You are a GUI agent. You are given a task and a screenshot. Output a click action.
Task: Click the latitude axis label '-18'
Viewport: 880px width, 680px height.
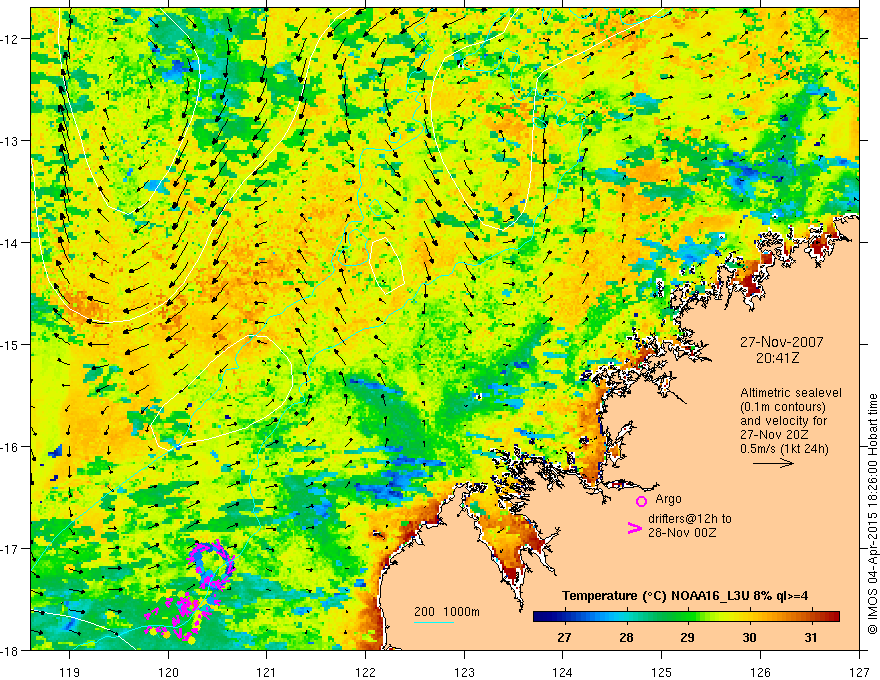[x=11, y=650]
